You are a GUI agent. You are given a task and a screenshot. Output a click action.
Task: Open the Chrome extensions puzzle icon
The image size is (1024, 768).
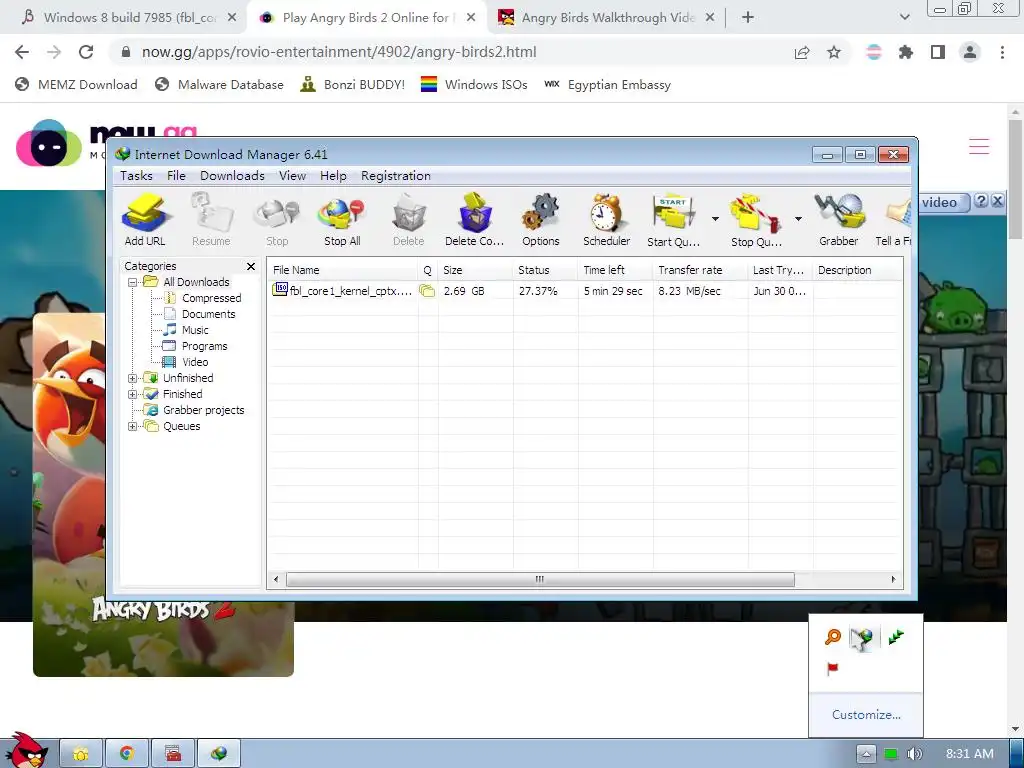[x=906, y=52]
